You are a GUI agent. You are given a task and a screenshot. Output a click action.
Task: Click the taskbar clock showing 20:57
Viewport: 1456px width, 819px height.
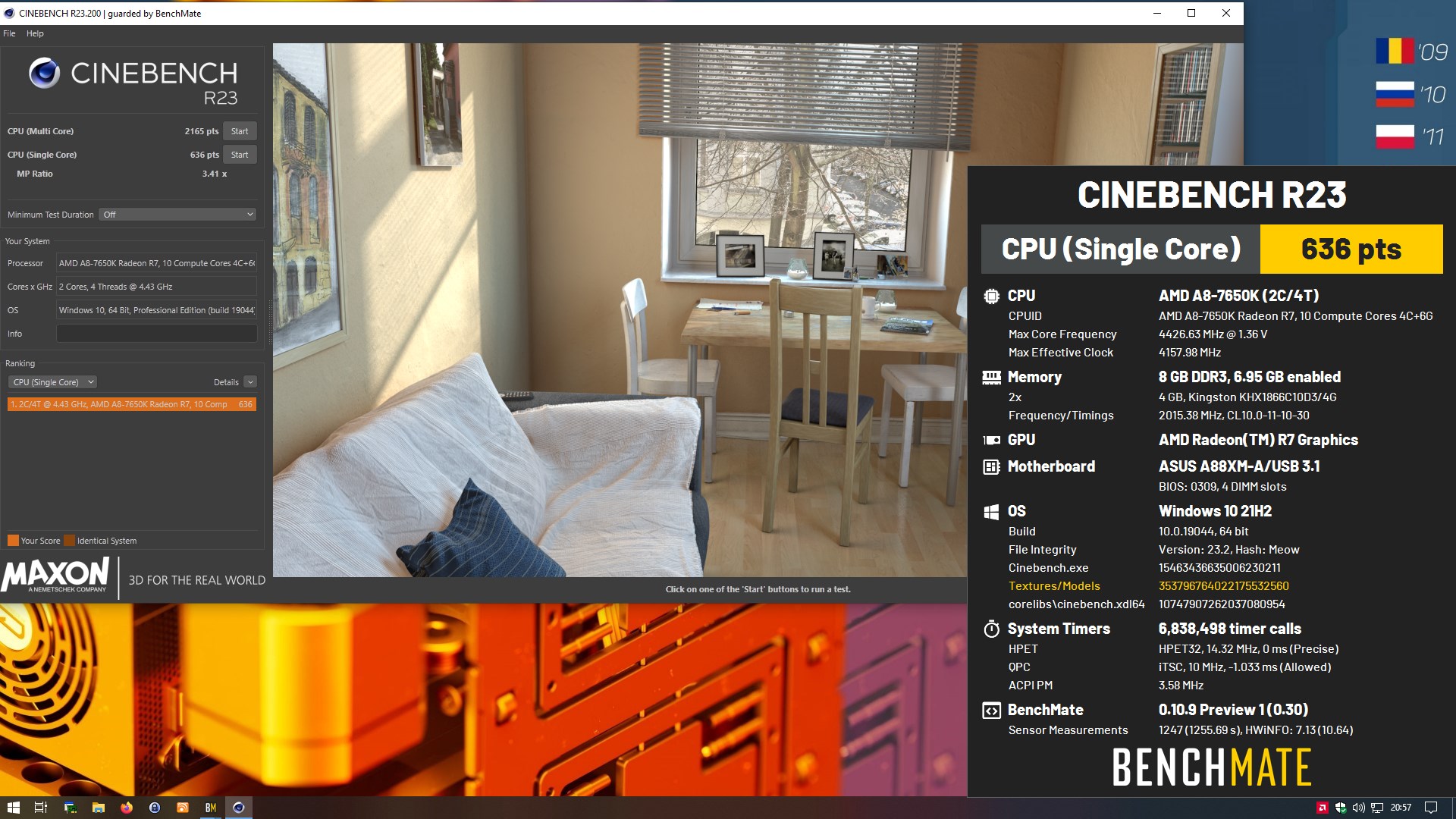click(1401, 808)
